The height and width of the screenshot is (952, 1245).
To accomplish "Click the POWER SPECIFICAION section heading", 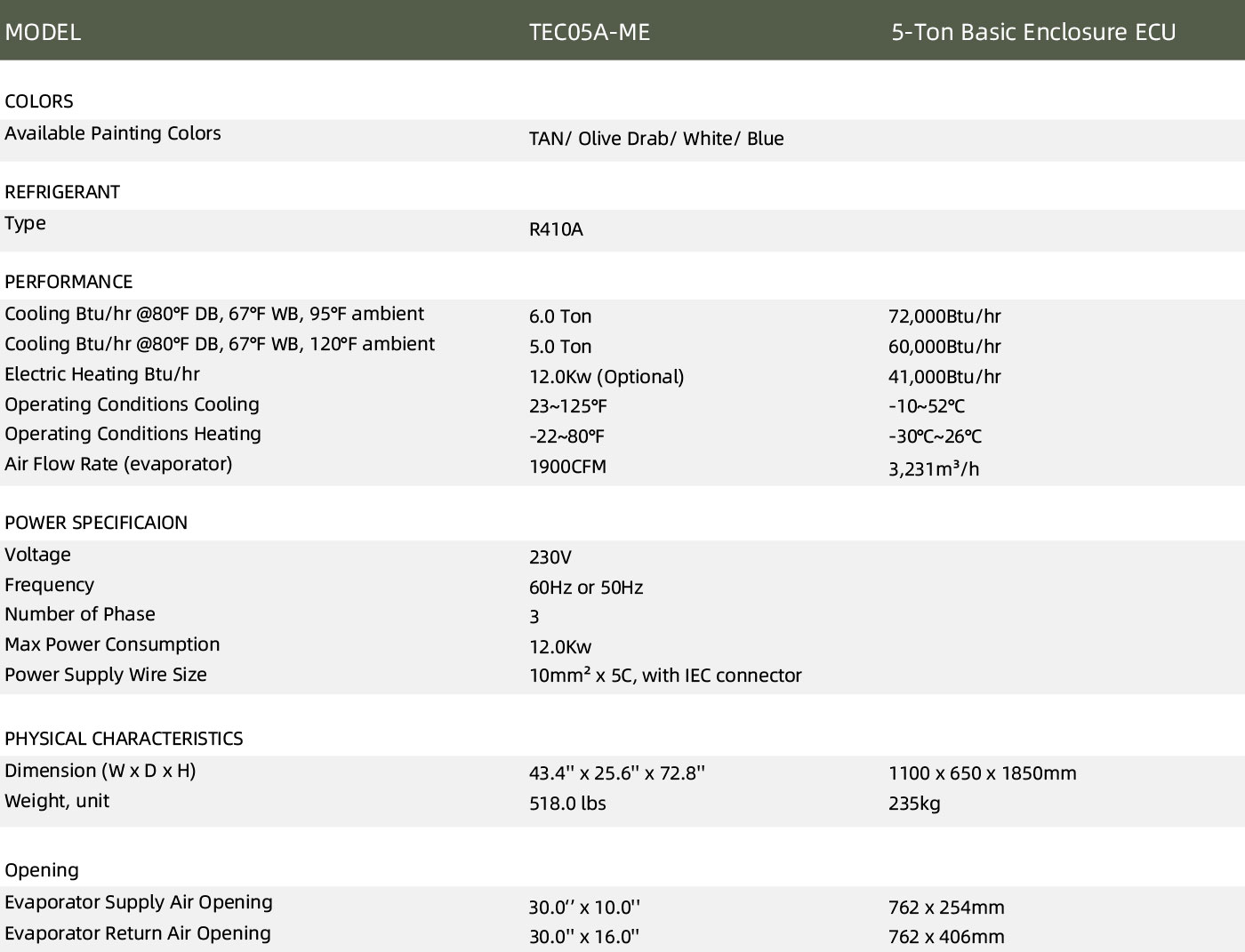I will (x=96, y=523).
